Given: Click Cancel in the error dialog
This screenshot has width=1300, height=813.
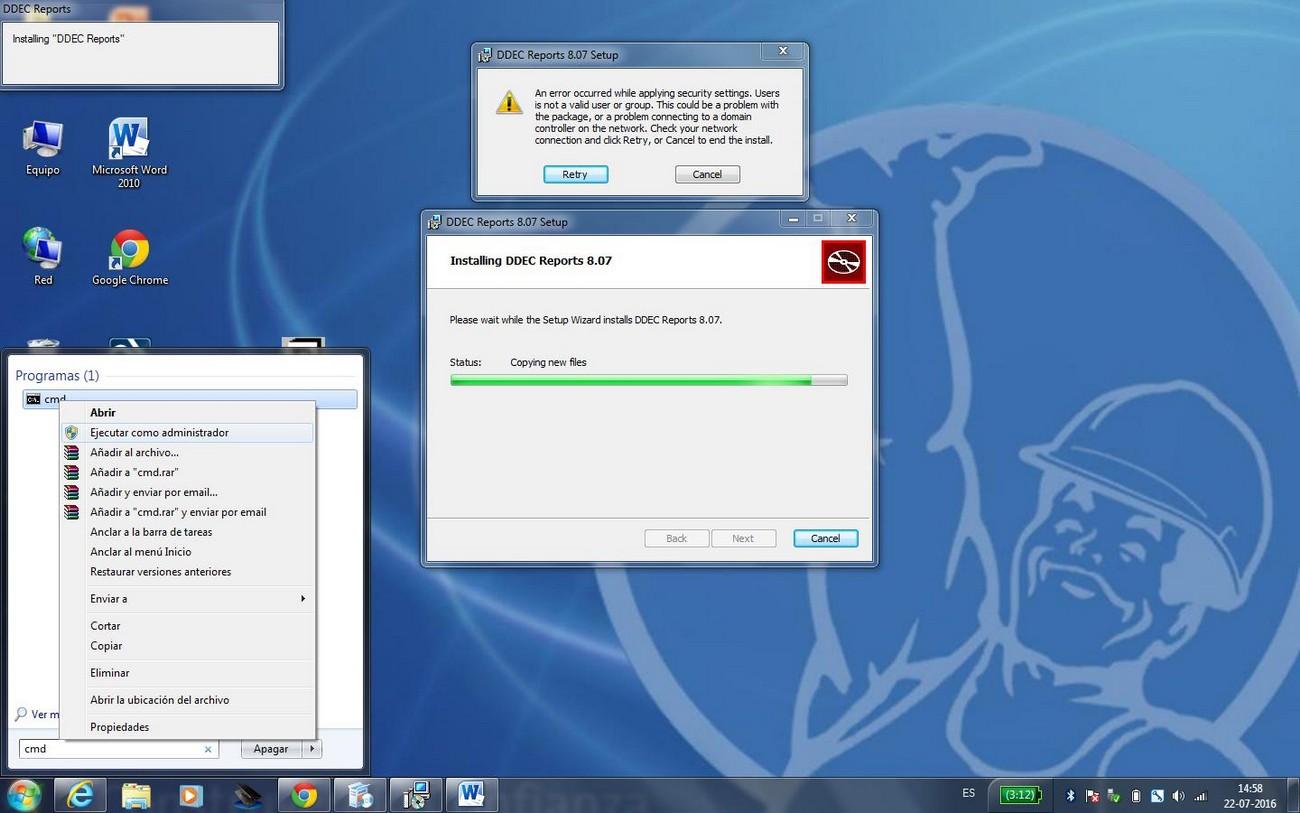Looking at the screenshot, I should [x=707, y=174].
